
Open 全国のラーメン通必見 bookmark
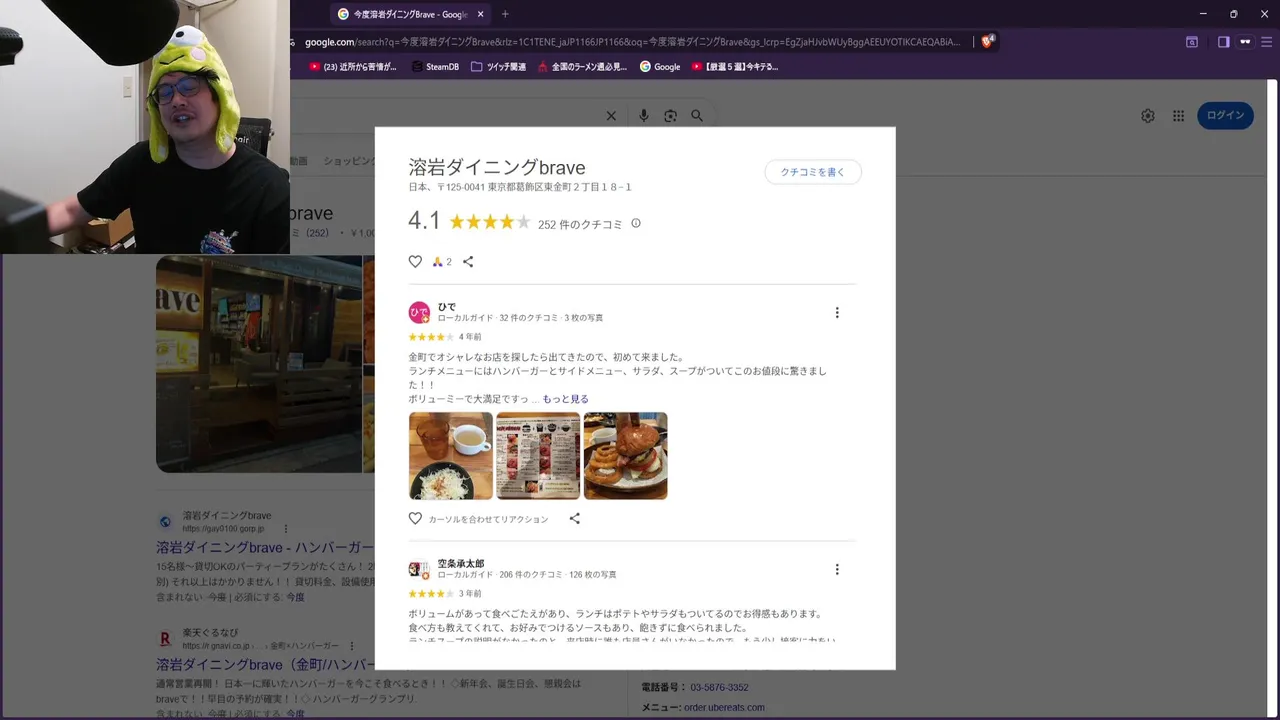tap(582, 67)
